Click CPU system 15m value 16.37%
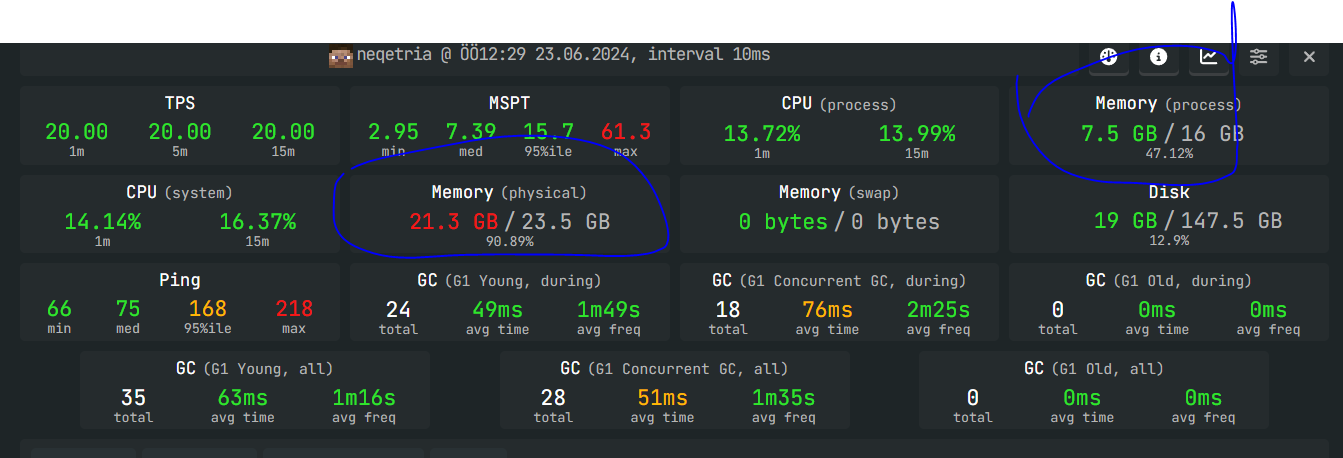1343x458 pixels. click(258, 221)
